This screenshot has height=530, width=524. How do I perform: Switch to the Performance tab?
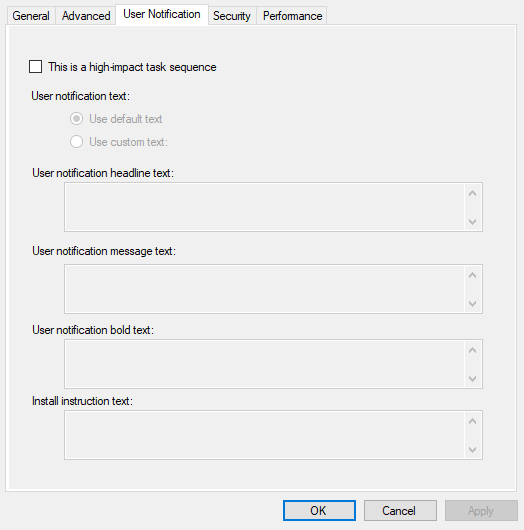292,16
